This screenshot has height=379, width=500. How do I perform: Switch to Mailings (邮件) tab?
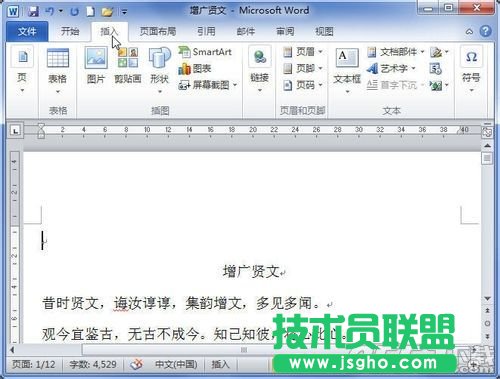tap(246, 31)
